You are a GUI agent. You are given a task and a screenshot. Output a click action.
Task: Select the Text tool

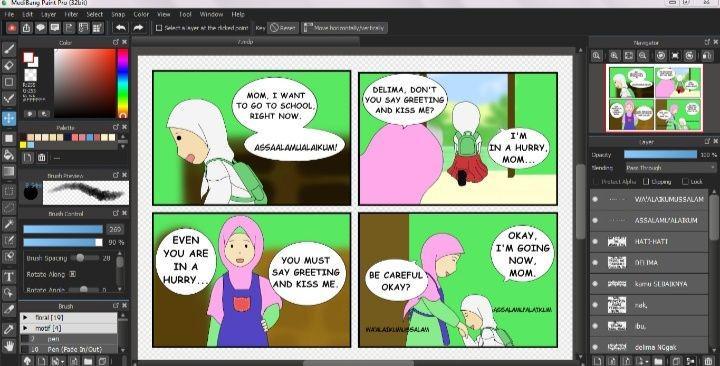tap(9, 276)
